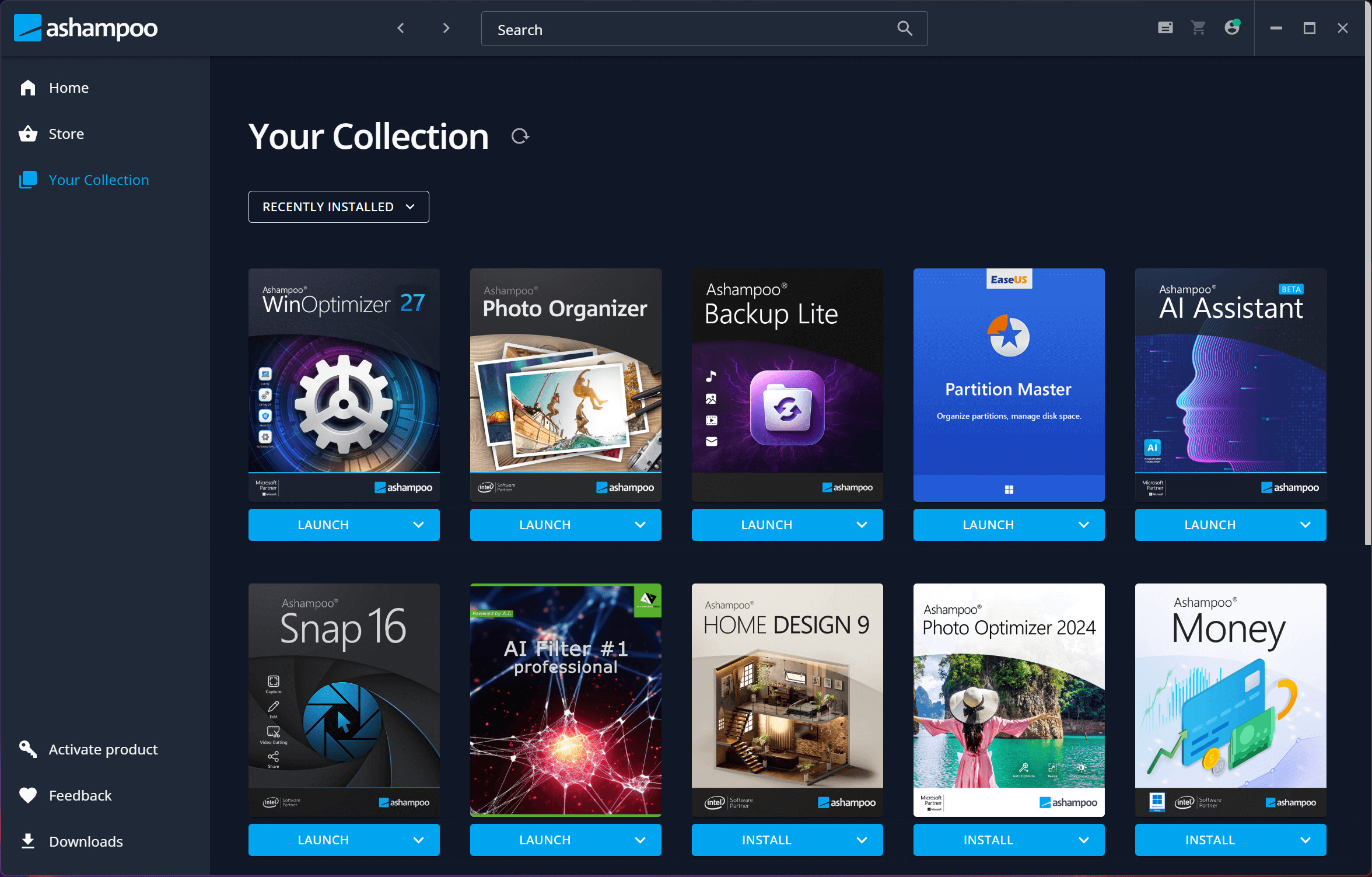Select Your Collection in sidebar
The image size is (1372, 877).
coord(99,180)
